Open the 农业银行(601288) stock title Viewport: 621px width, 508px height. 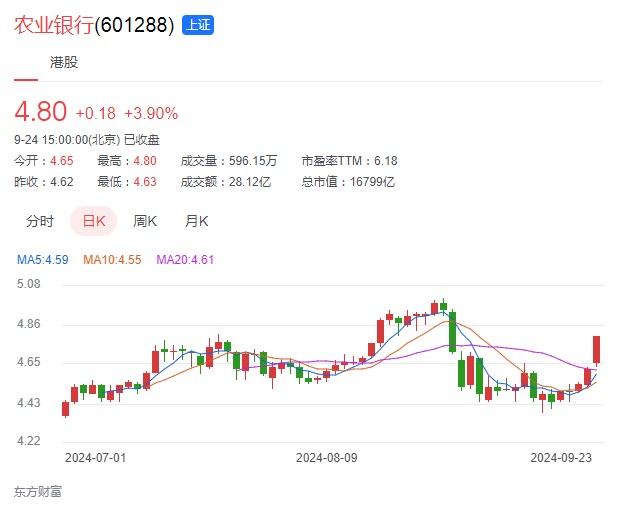(x=94, y=25)
